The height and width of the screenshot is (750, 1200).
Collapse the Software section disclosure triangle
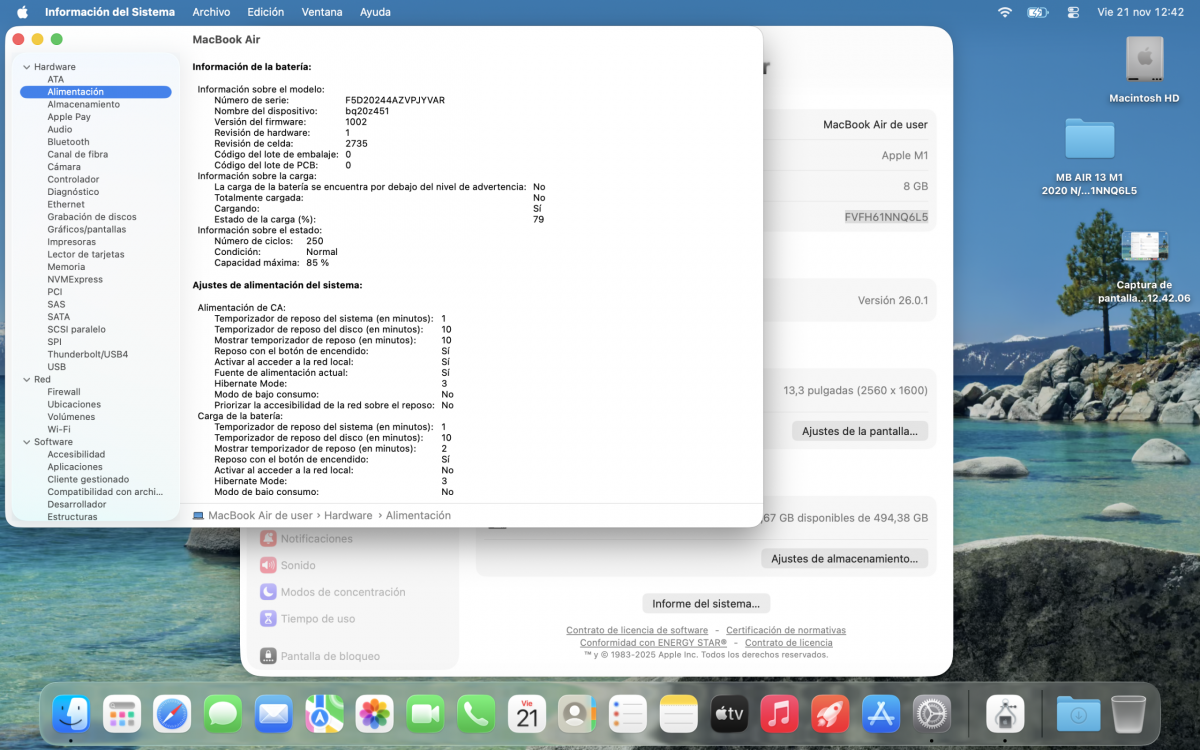tap(26, 442)
